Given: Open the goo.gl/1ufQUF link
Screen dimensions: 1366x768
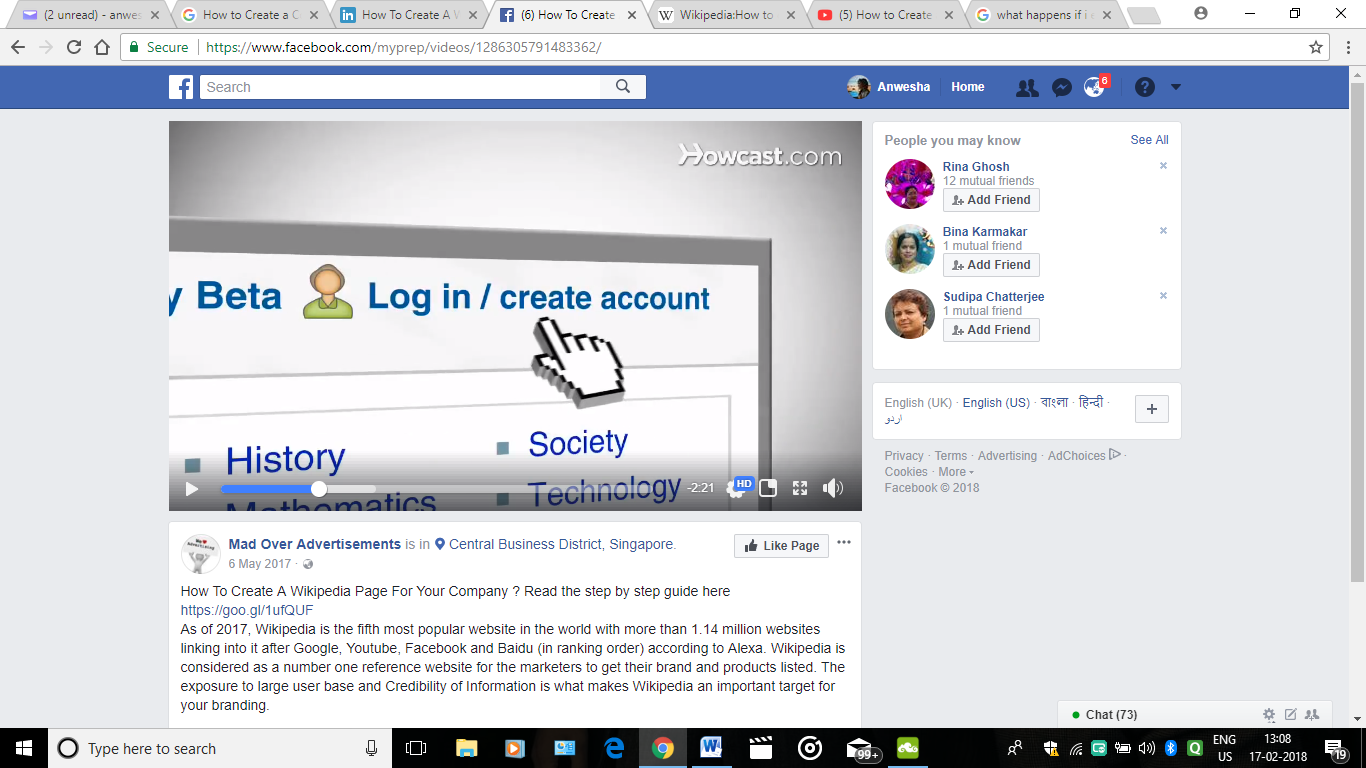Looking at the screenshot, I should tap(247, 610).
